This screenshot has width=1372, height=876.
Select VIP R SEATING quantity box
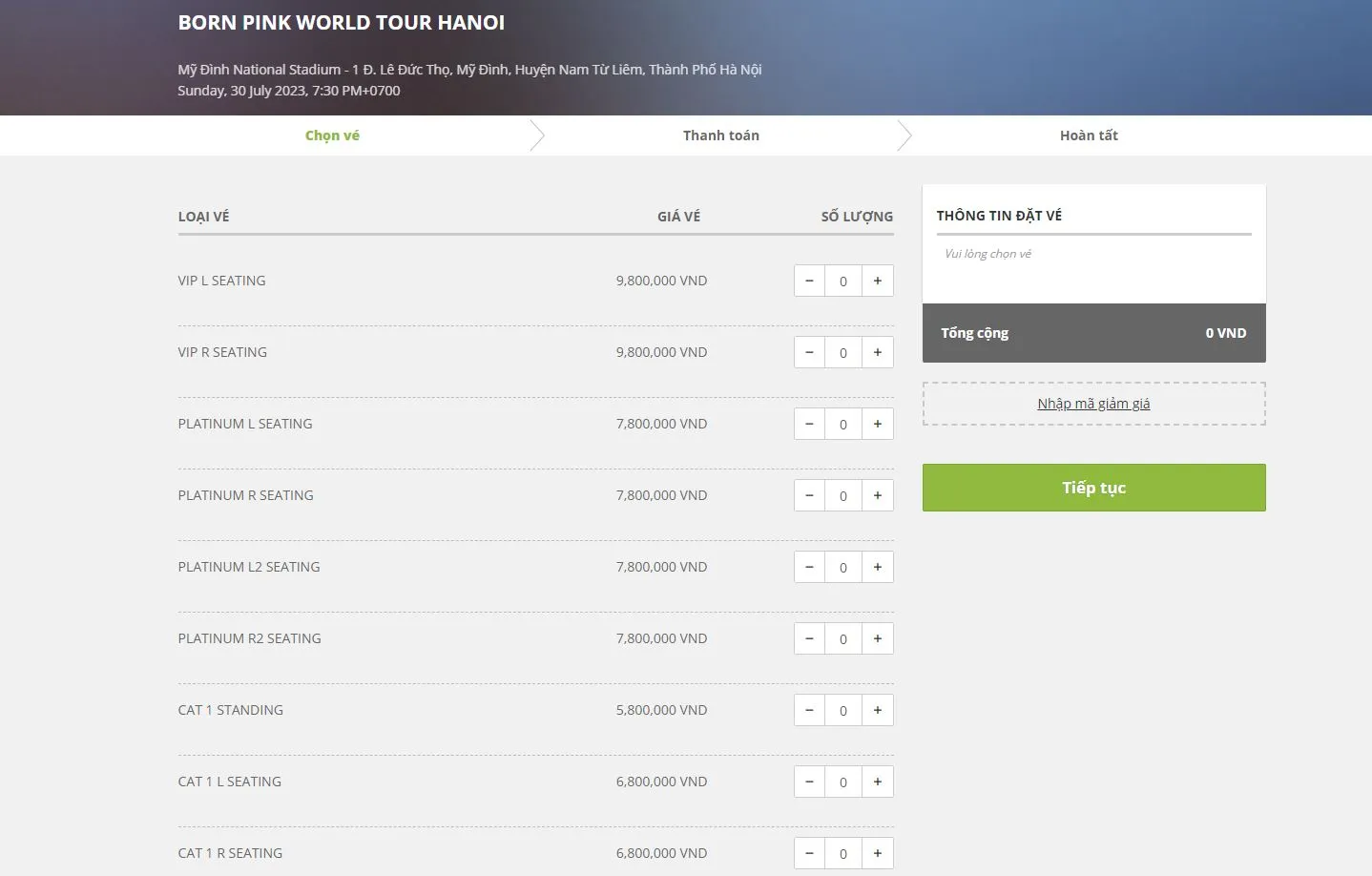coord(843,352)
